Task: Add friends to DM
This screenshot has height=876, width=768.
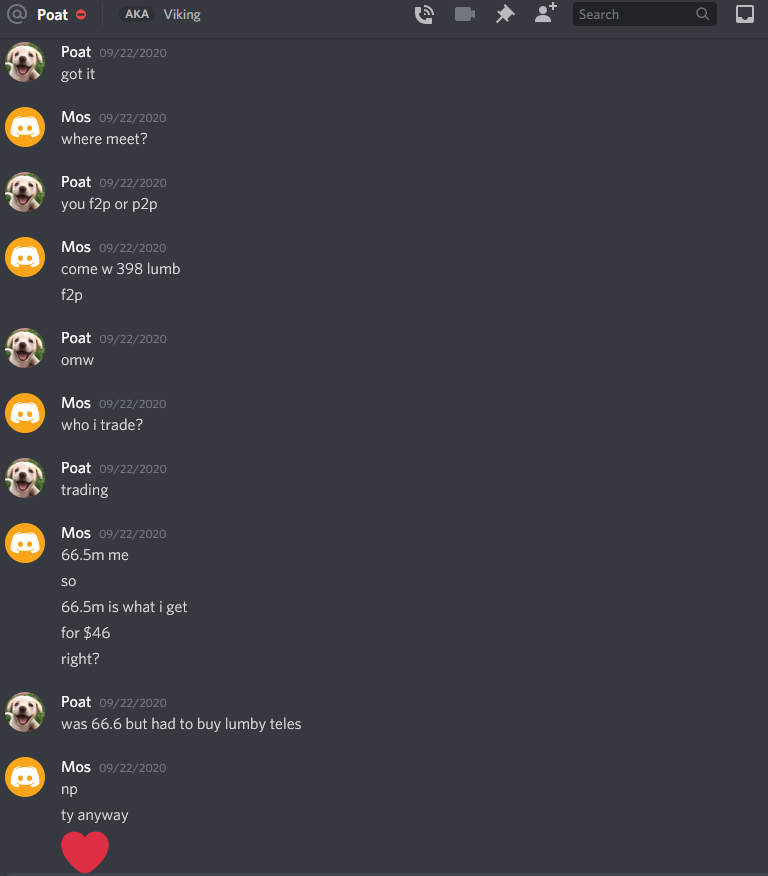Action: tap(546, 13)
